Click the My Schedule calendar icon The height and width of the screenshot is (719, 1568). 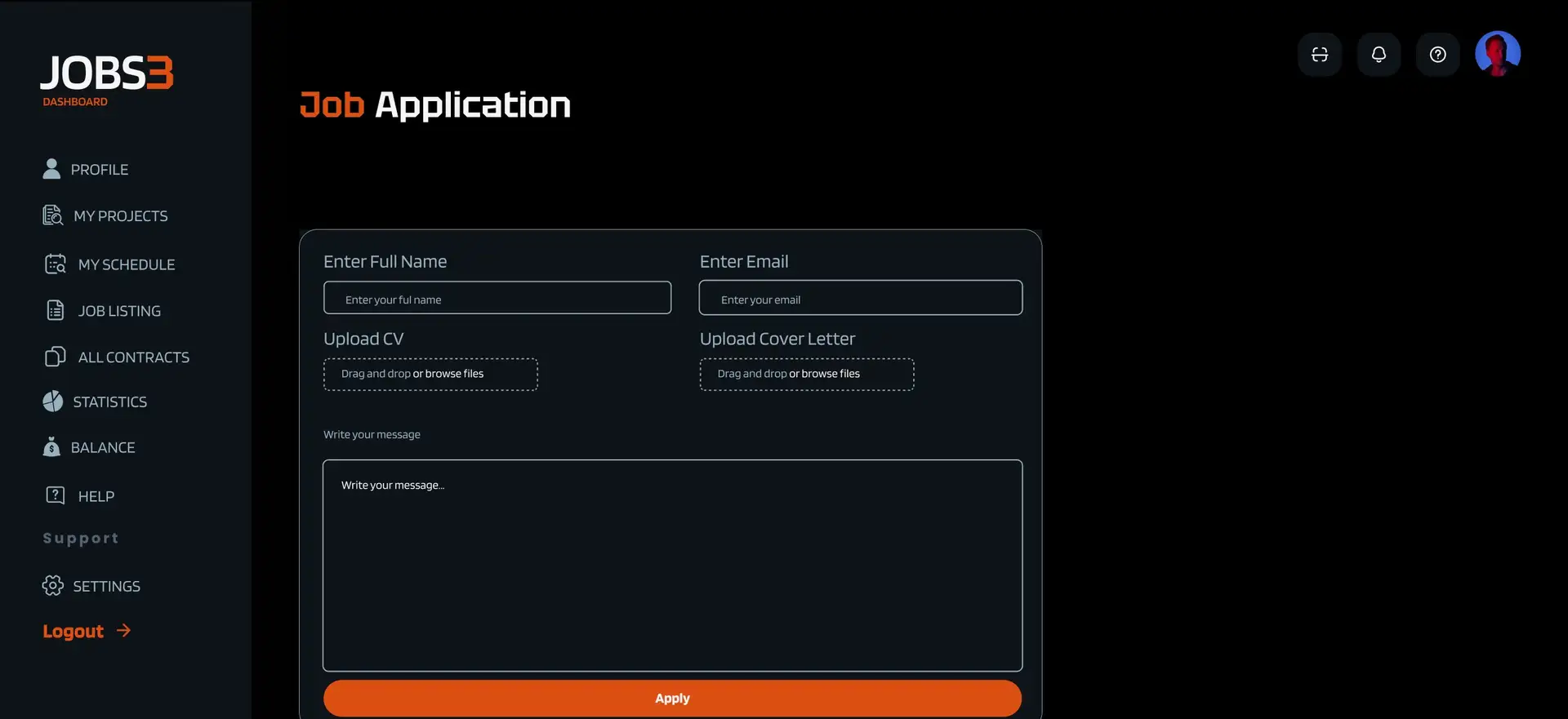pos(56,264)
